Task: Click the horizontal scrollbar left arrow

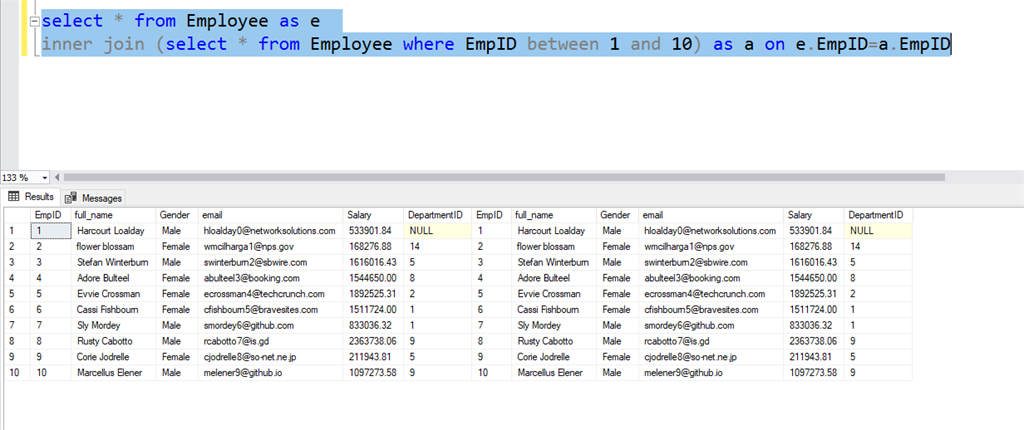Action: click(x=57, y=177)
